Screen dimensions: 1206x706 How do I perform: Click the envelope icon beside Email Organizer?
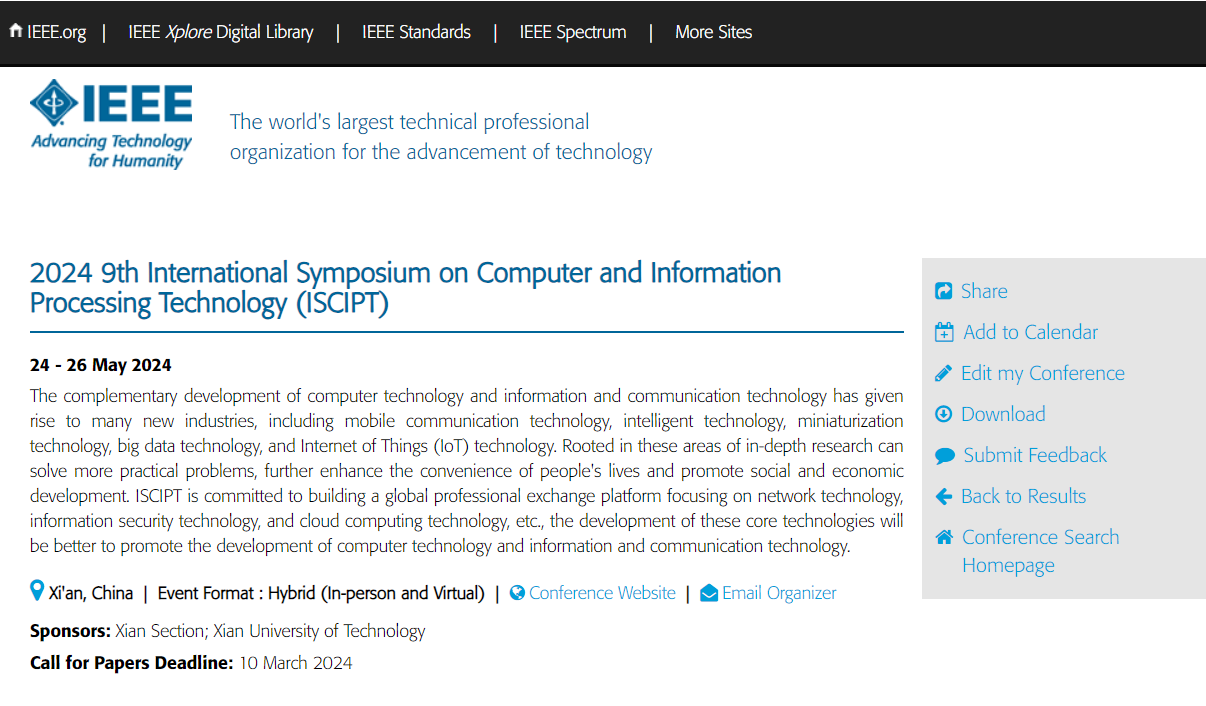click(x=709, y=593)
